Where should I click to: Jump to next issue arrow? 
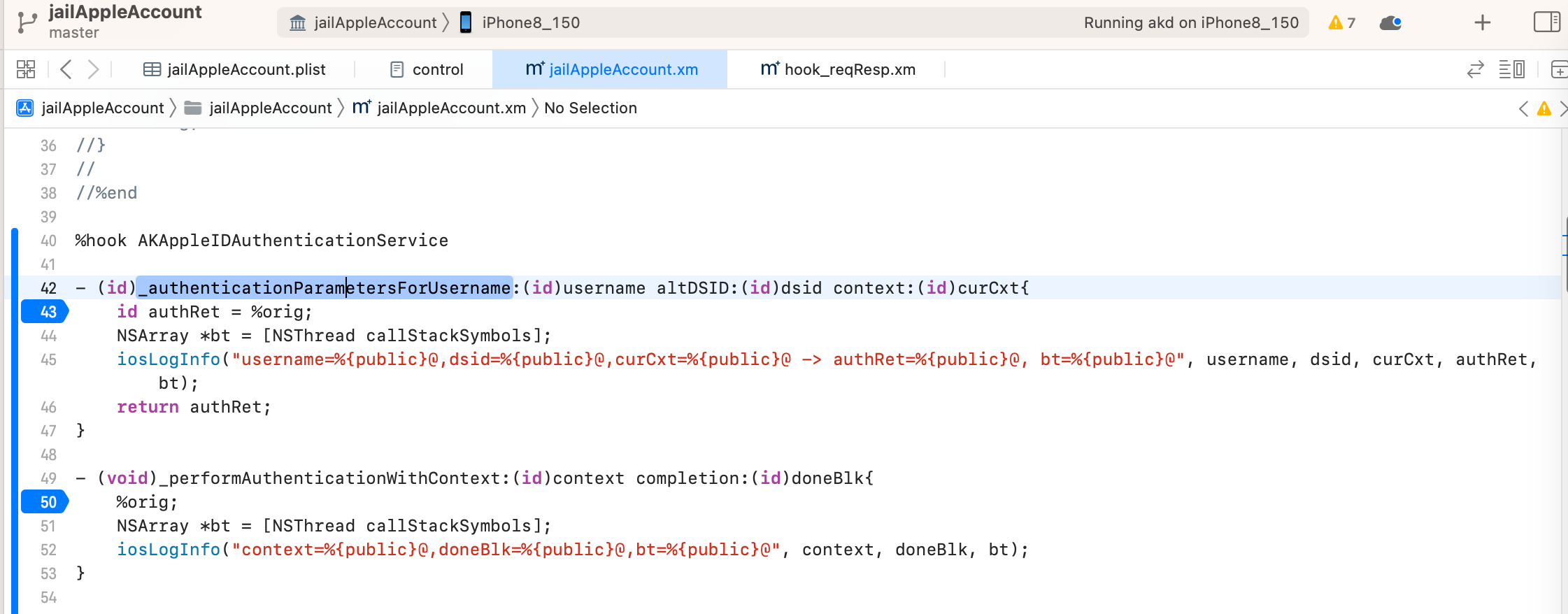(x=1563, y=108)
